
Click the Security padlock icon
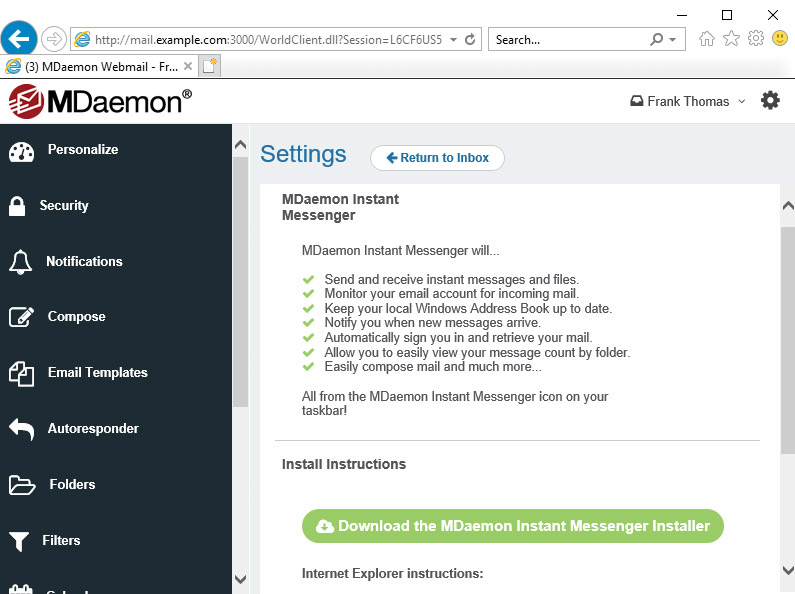click(17, 206)
